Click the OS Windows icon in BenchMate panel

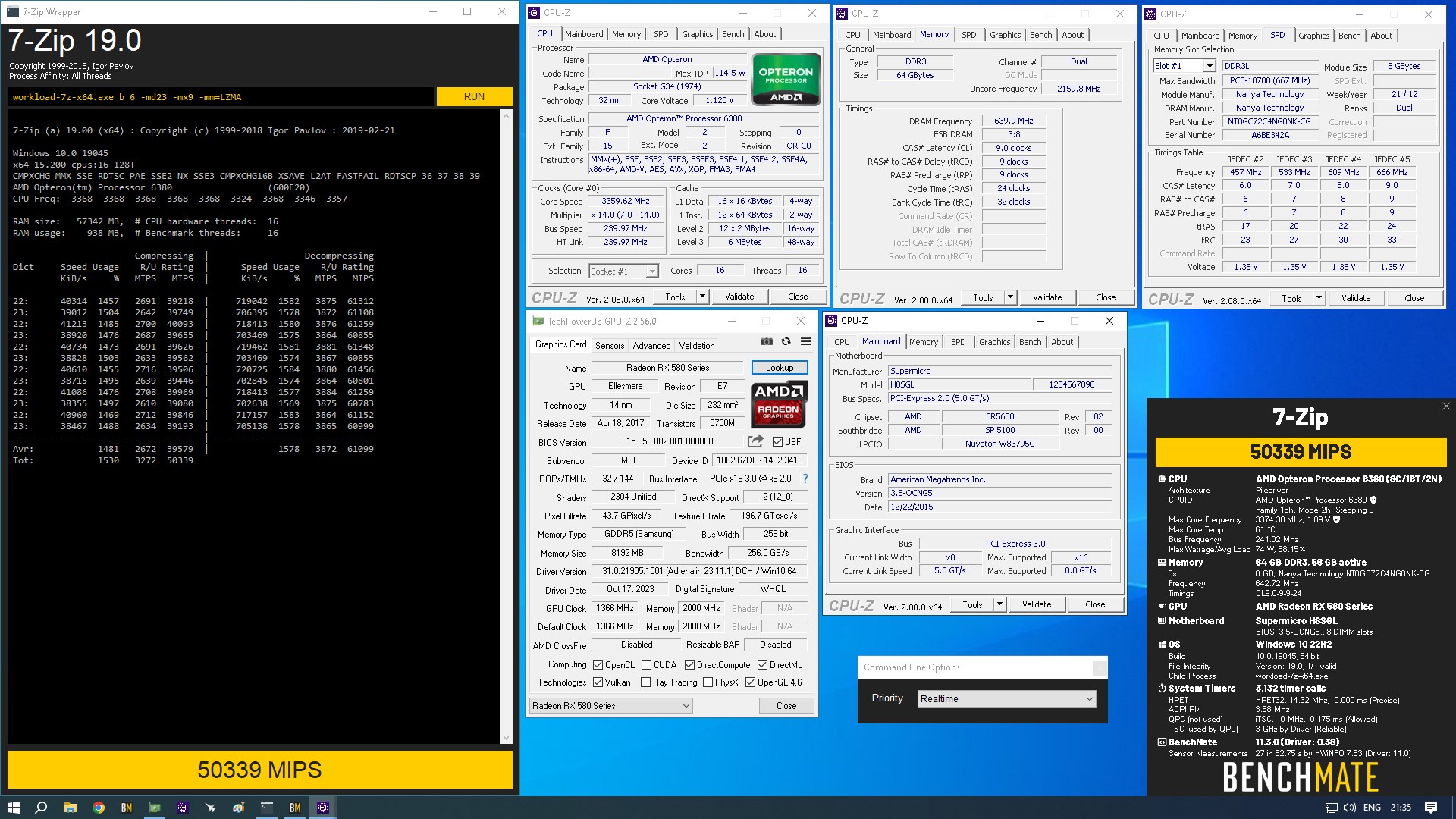(x=1162, y=645)
